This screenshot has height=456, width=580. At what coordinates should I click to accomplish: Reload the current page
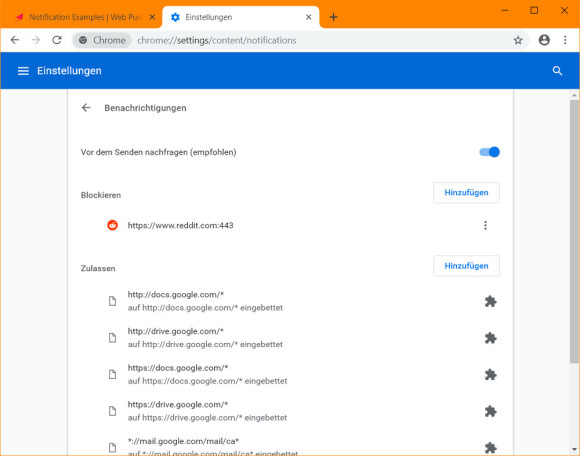point(57,40)
